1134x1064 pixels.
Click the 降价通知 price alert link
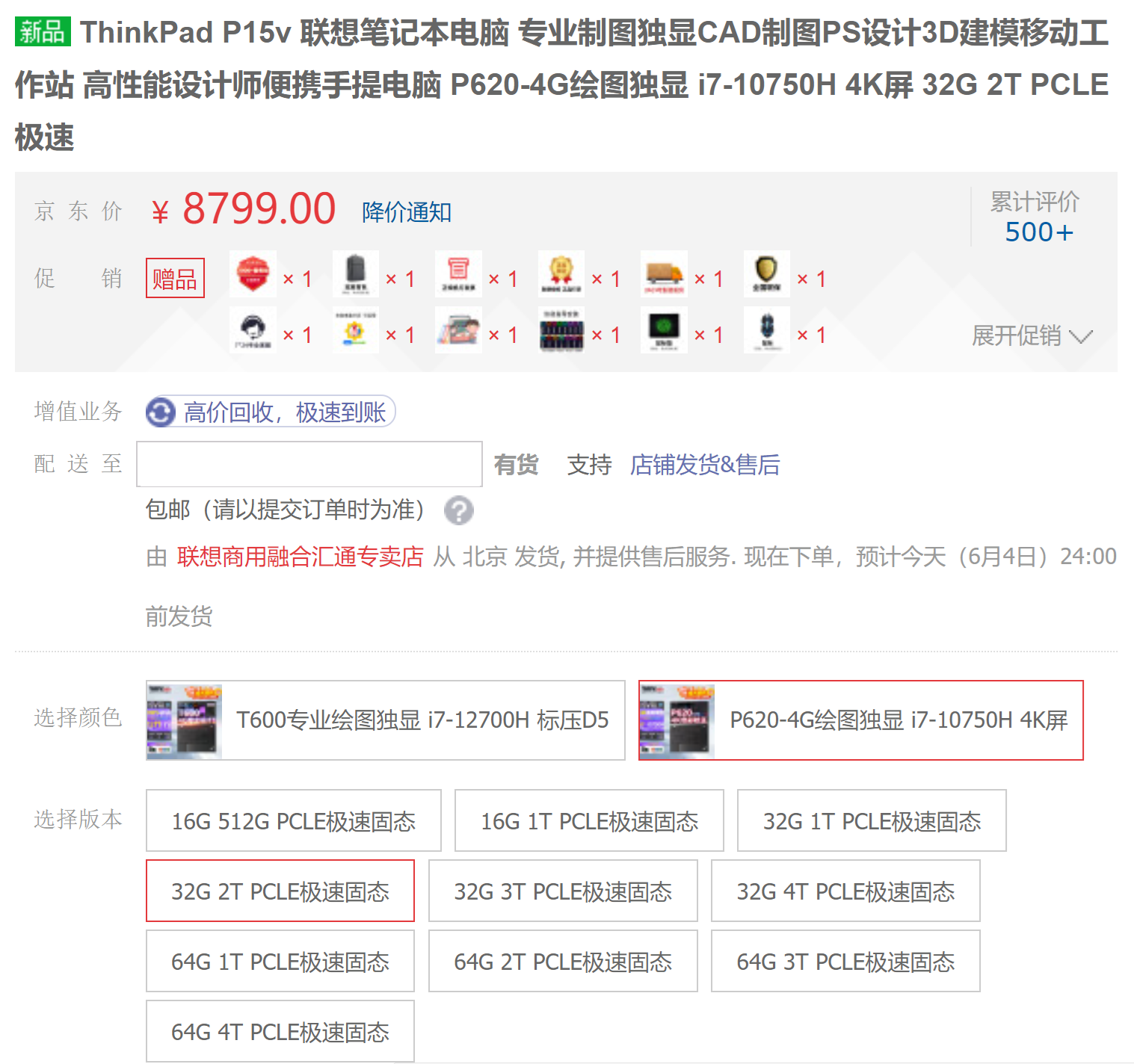(x=406, y=212)
